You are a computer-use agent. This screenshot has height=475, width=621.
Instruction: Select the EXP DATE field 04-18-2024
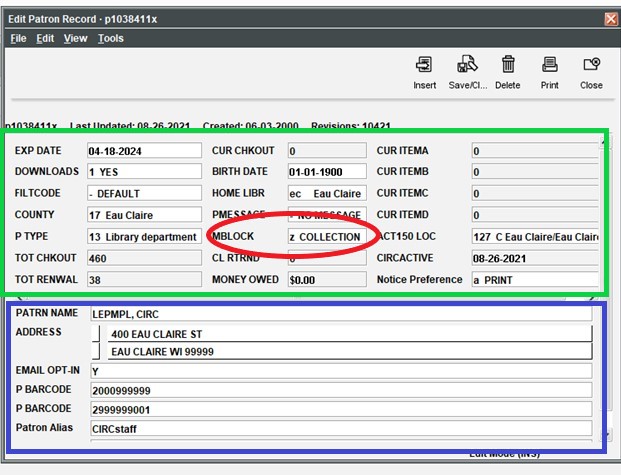144,151
